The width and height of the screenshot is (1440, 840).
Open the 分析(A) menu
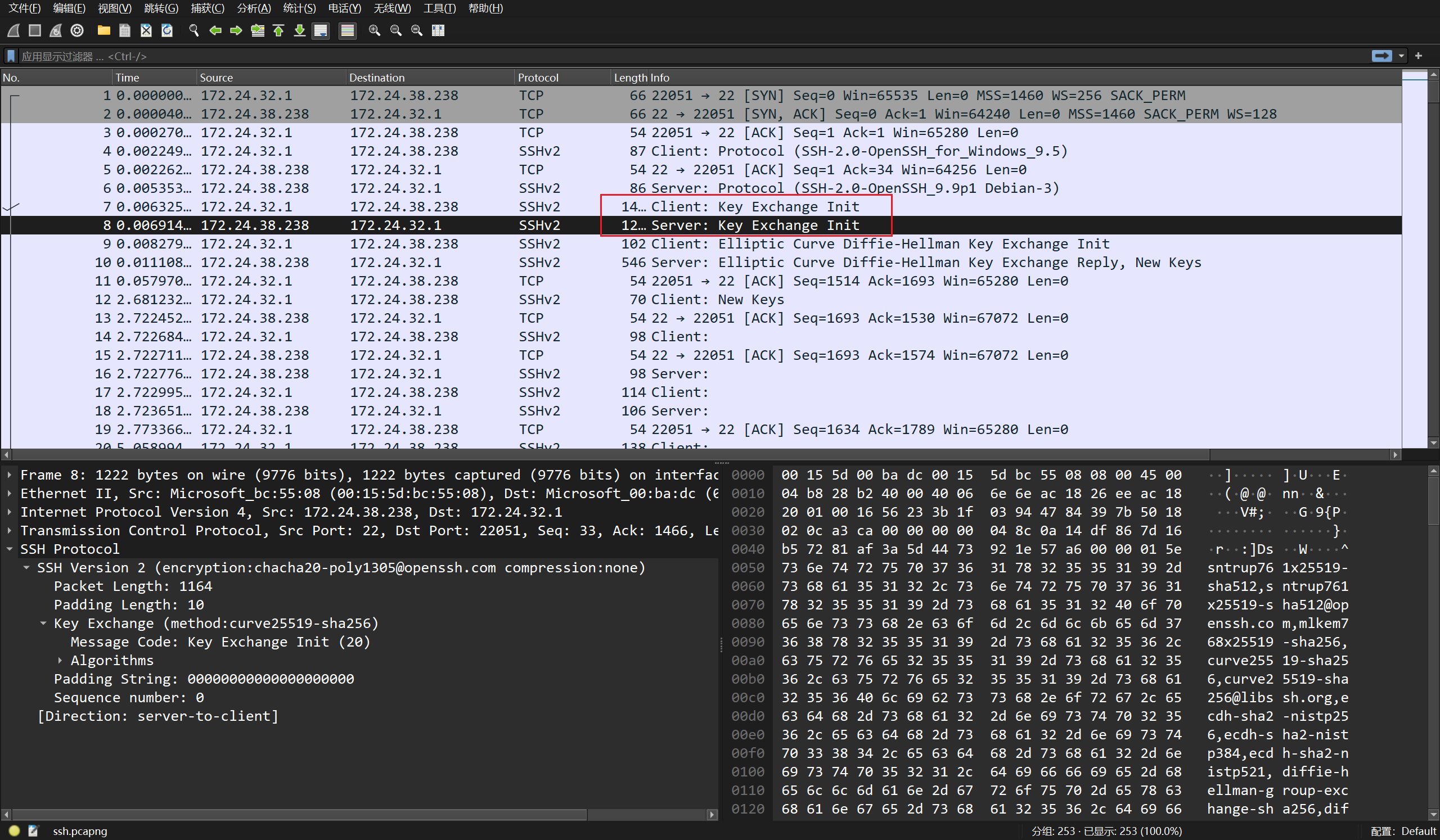(x=253, y=8)
